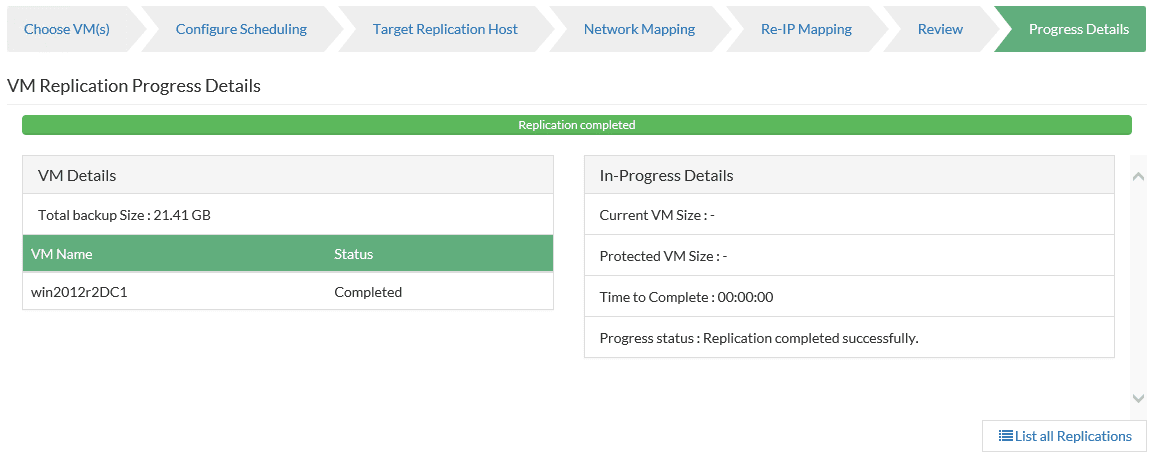The image size is (1155, 465).
Task: Click the list icon beside List all Replications
Action: [1006, 436]
